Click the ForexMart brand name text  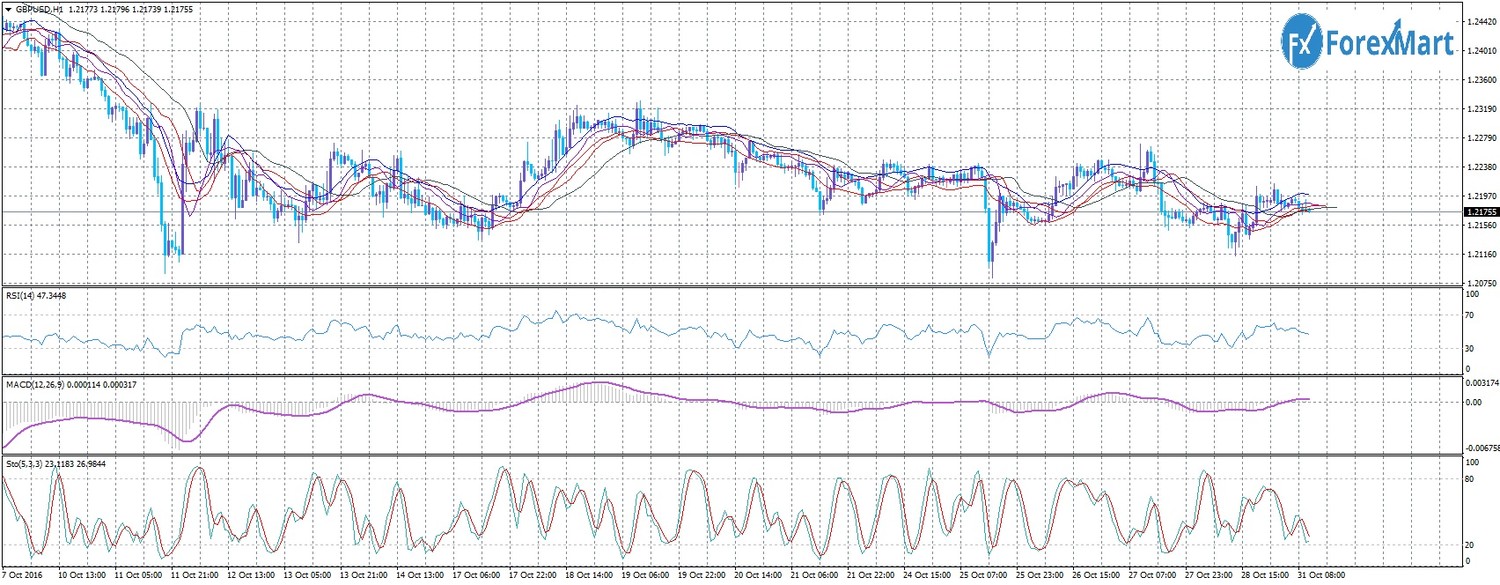pos(1389,43)
